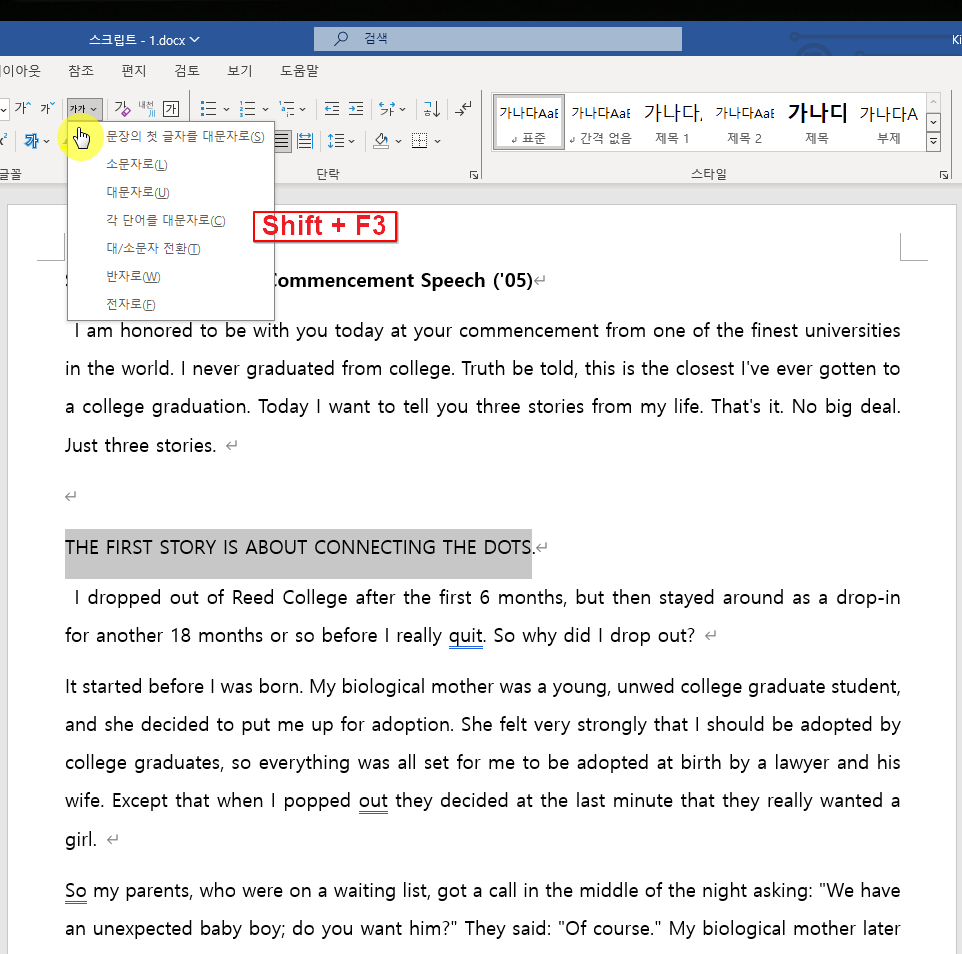Screen dimensions: 962x954
Task: Choose 반자로 half-width option
Action: click(171, 277)
